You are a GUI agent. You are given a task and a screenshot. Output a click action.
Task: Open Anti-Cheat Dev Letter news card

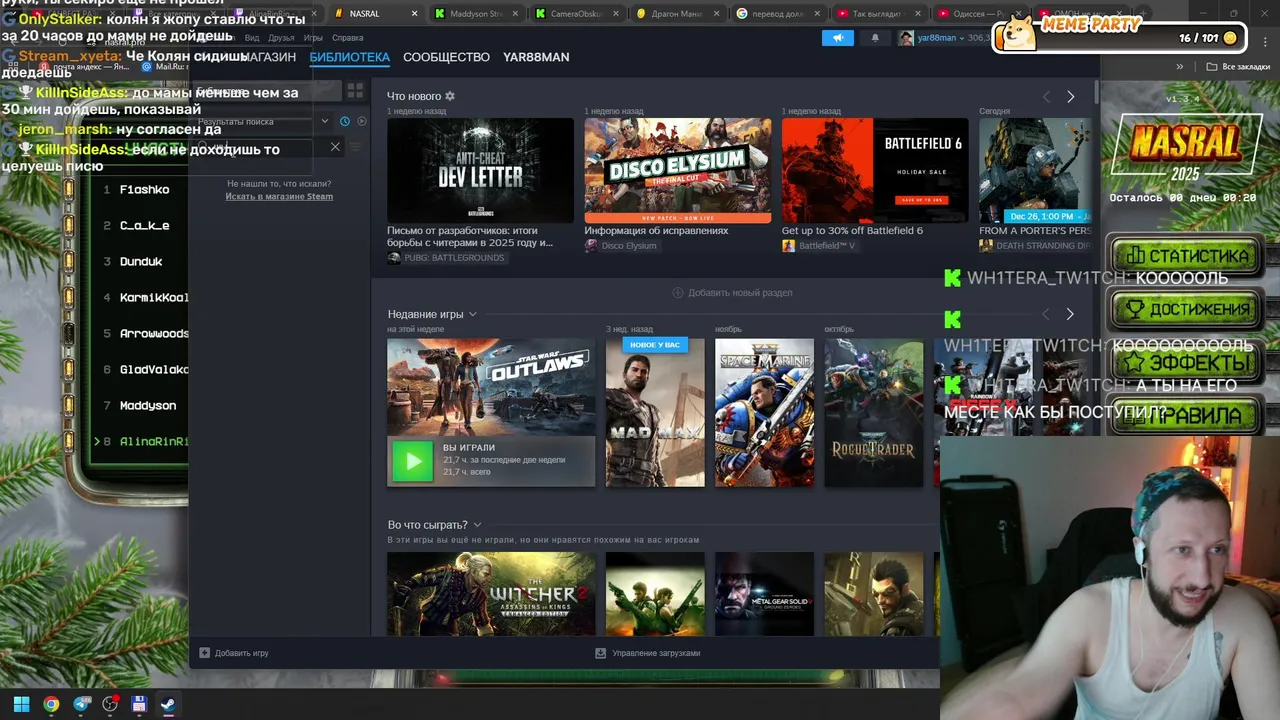click(x=480, y=171)
